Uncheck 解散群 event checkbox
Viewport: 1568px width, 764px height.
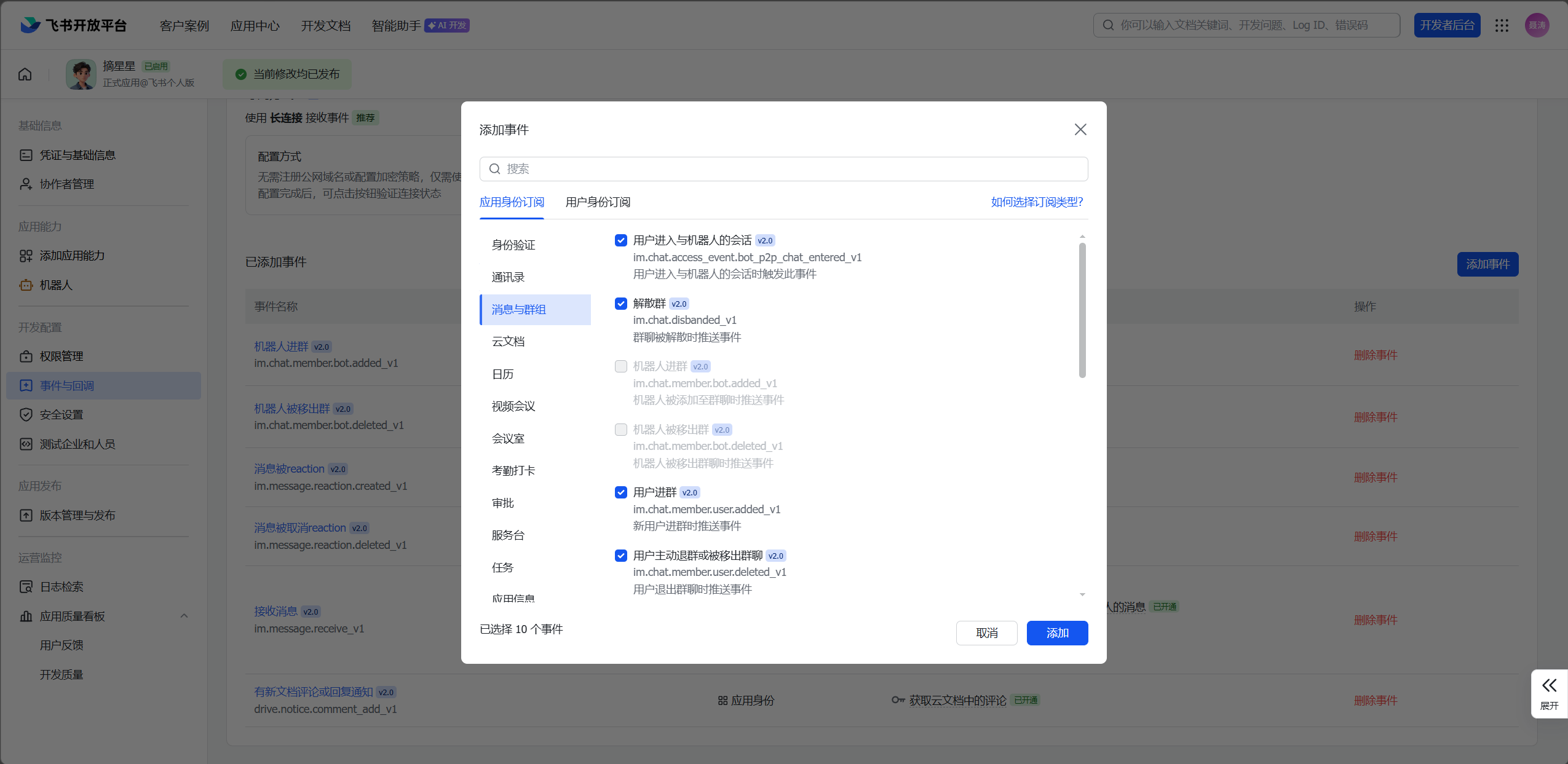(621, 304)
